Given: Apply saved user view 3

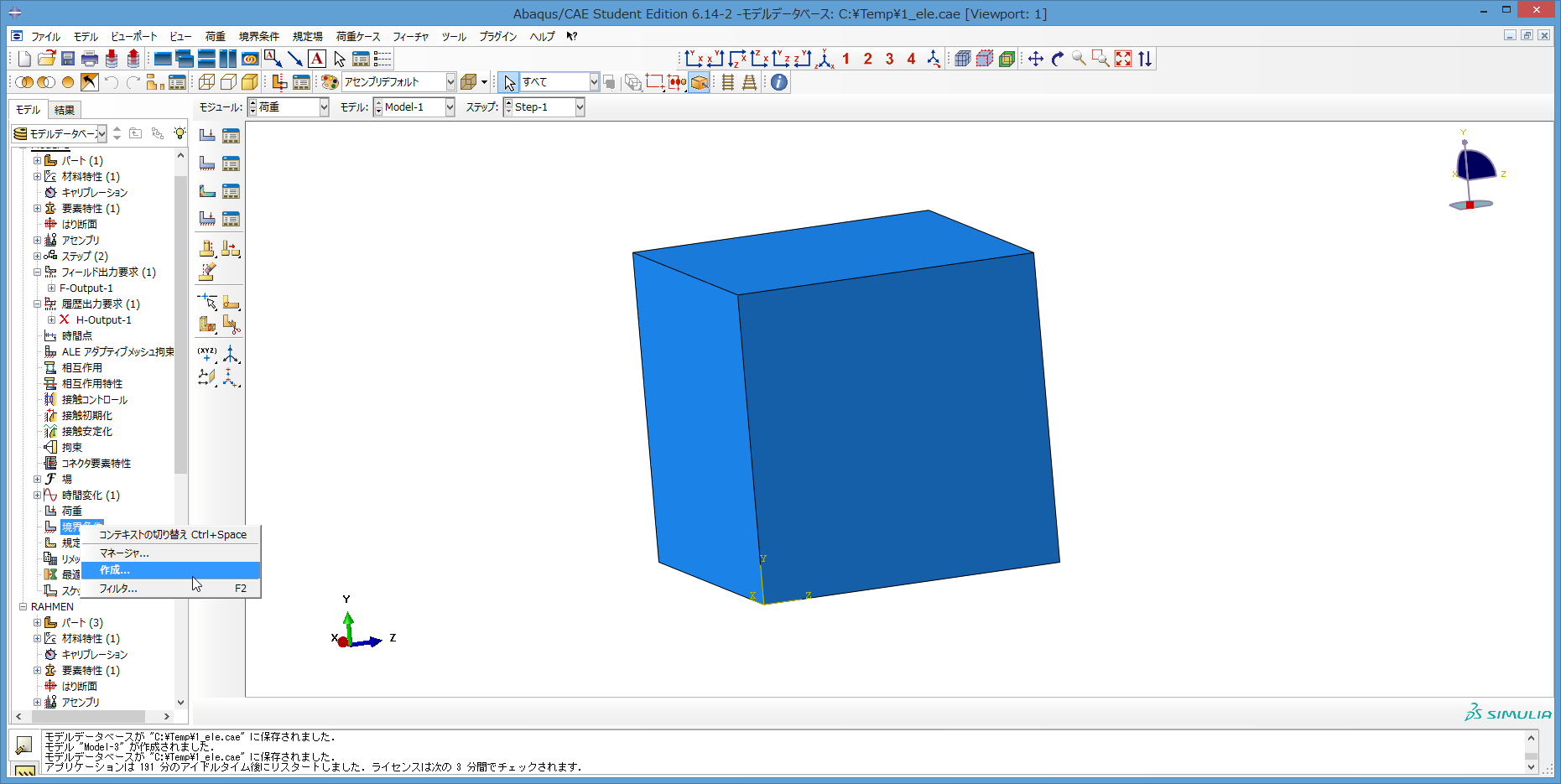Looking at the screenshot, I should click(890, 59).
